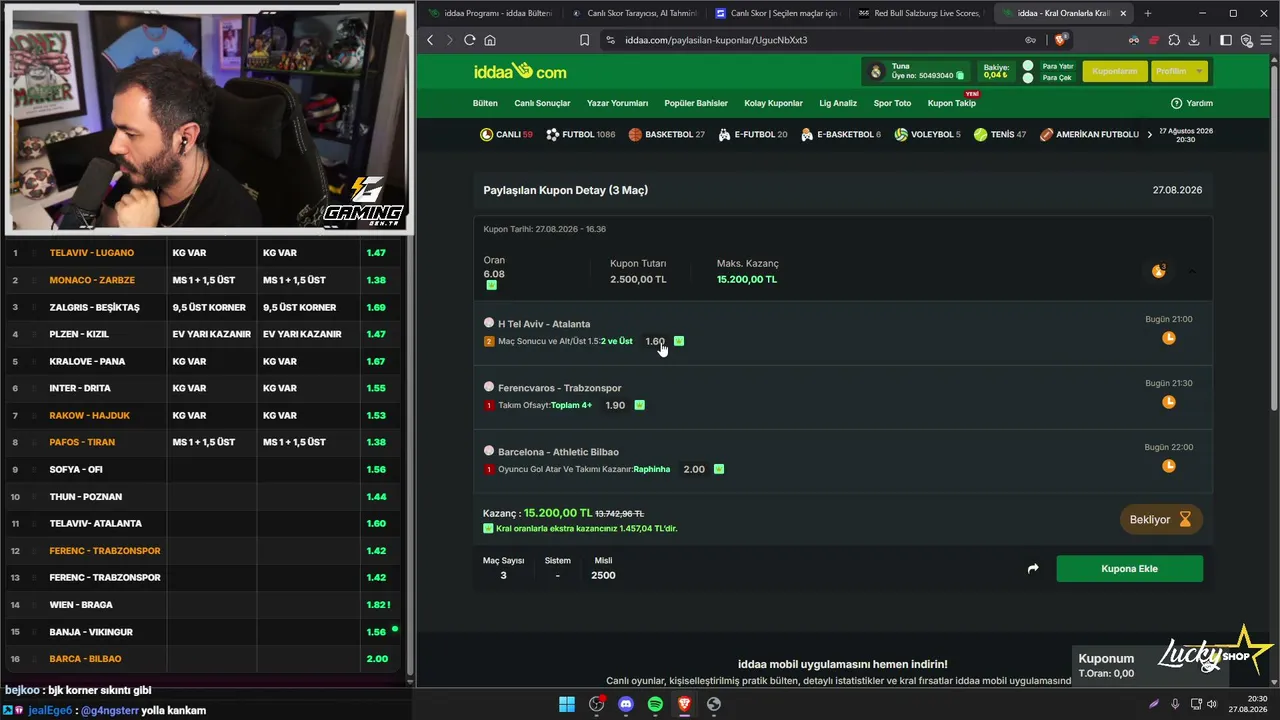This screenshot has width=1280, height=720.
Task: Open Windows Start menu
Action: pyautogui.click(x=567, y=704)
